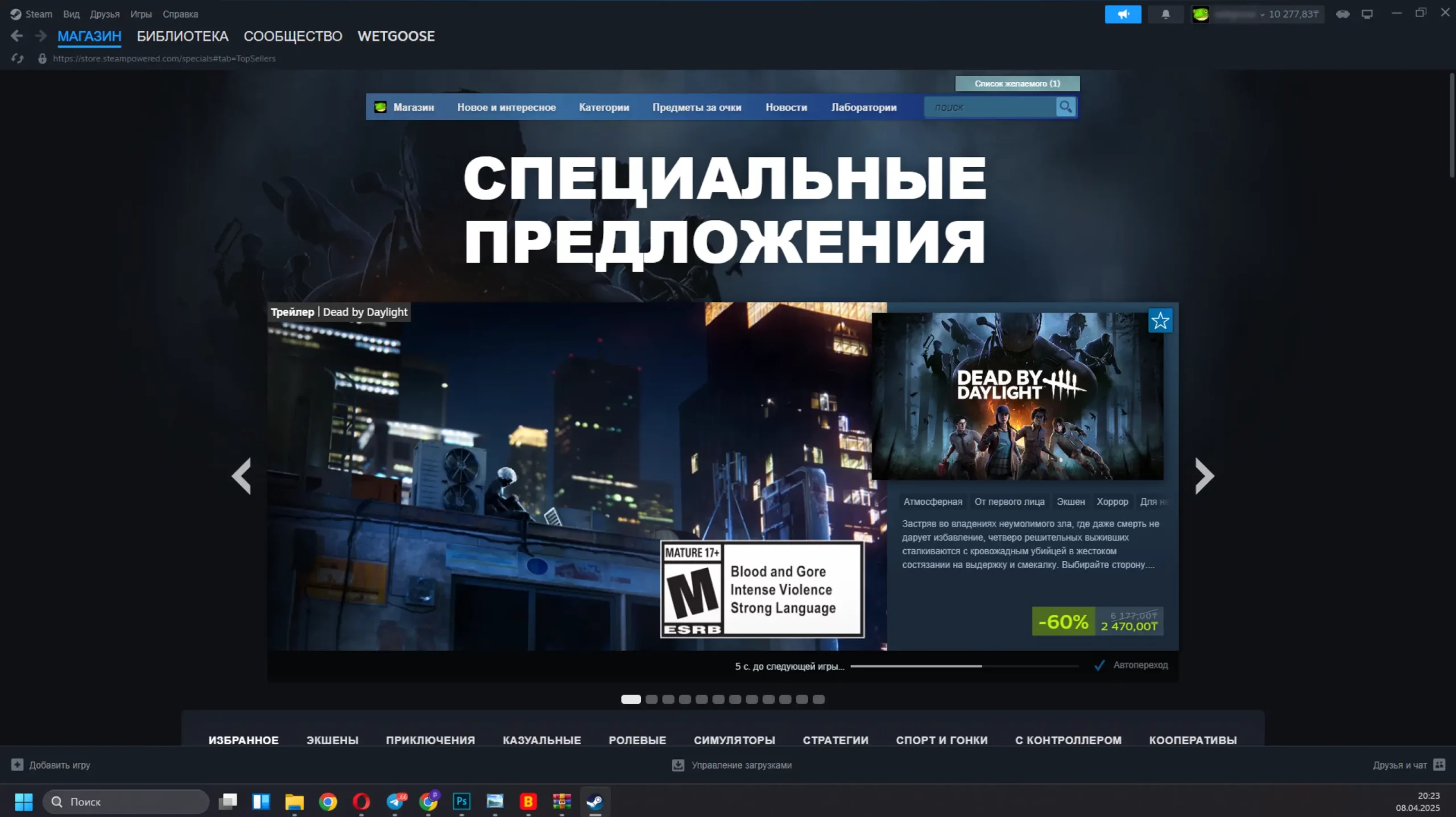The height and width of the screenshot is (817, 1456).
Task: Click the announcements megaphone button
Action: (x=1122, y=14)
